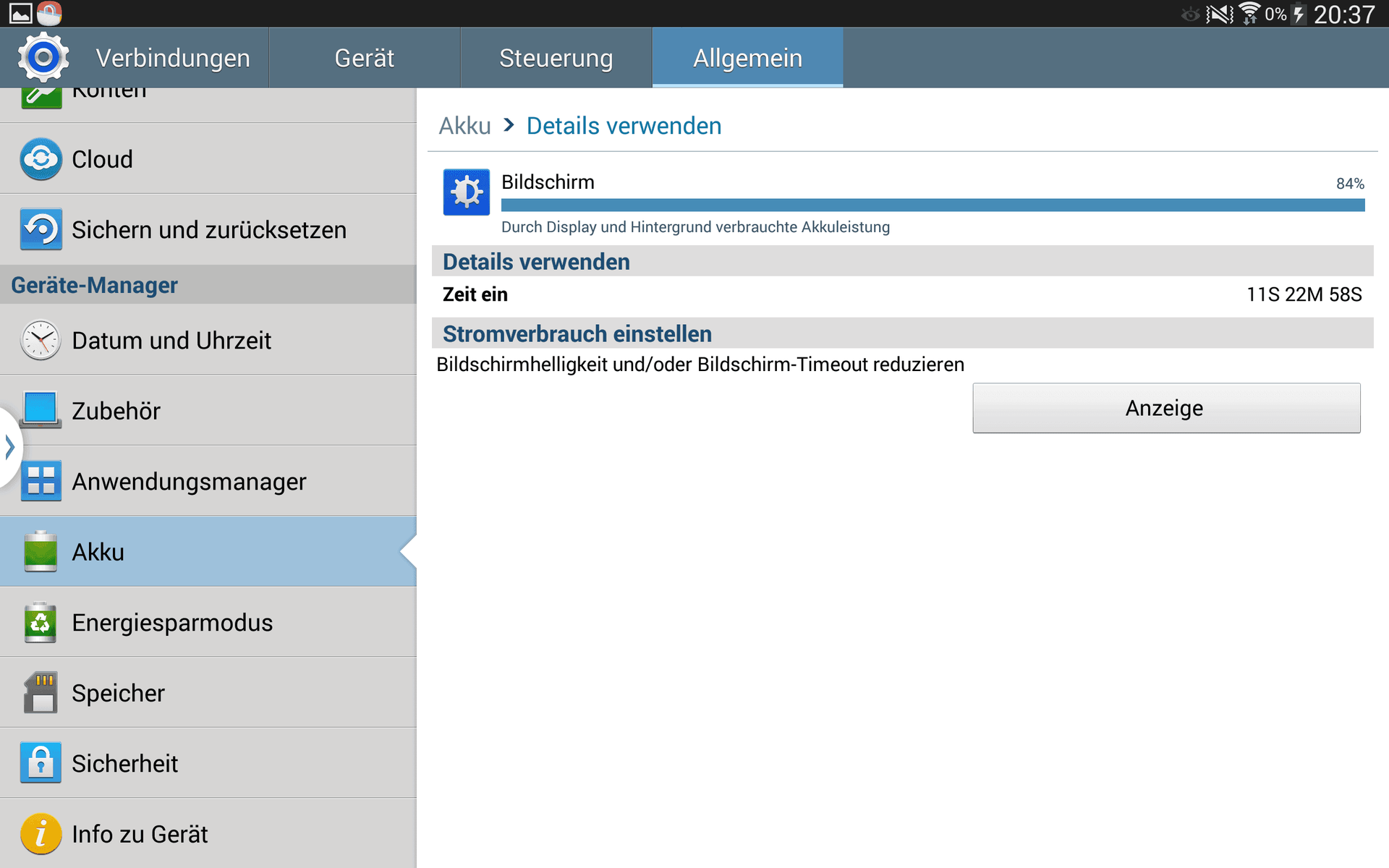This screenshot has height=868, width=1389.
Task: Tap the 20:37 clock
Action: tap(1344, 14)
